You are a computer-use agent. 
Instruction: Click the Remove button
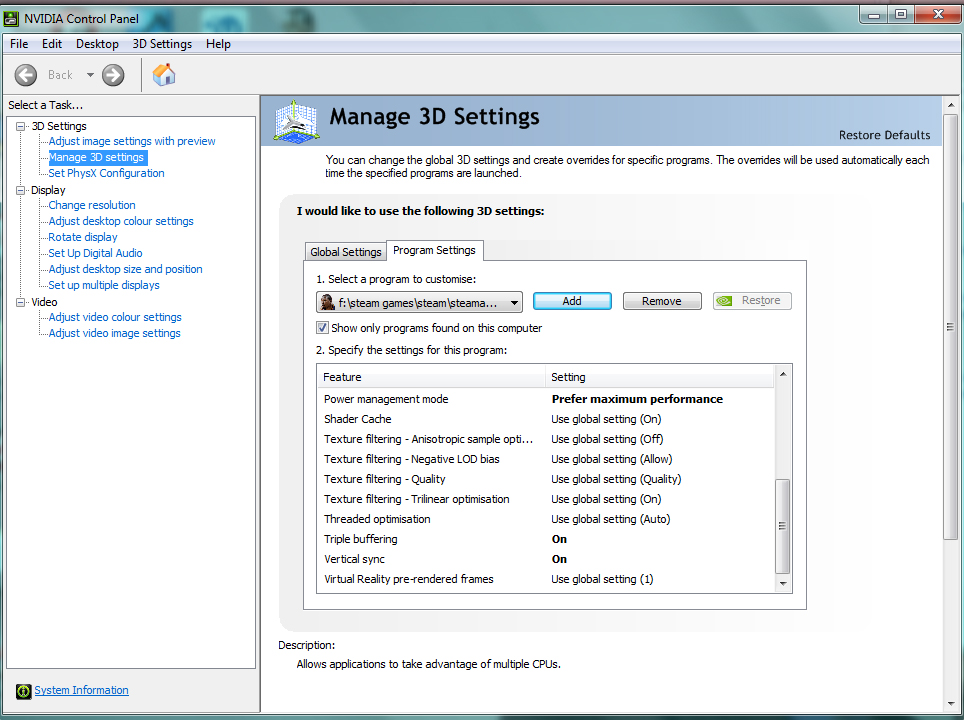[x=662, y=301]
